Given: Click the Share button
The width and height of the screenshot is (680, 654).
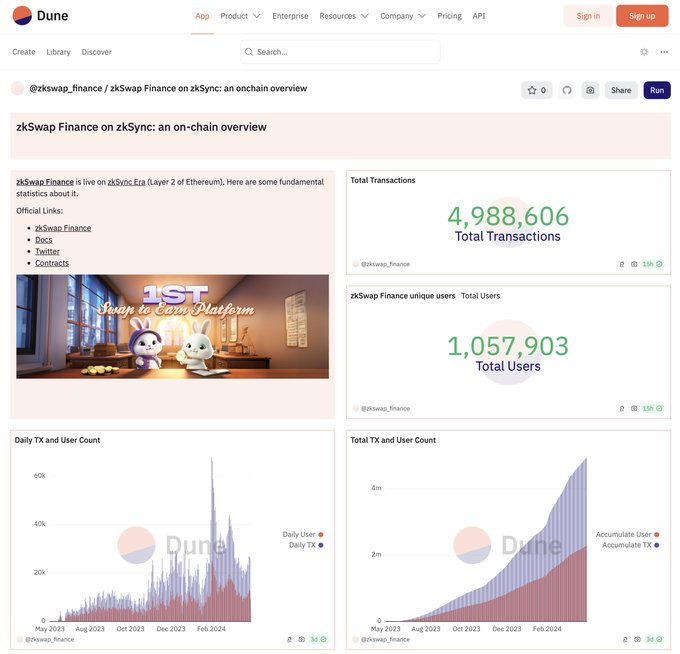Looking at the screenshot, I should coord(621,90).
